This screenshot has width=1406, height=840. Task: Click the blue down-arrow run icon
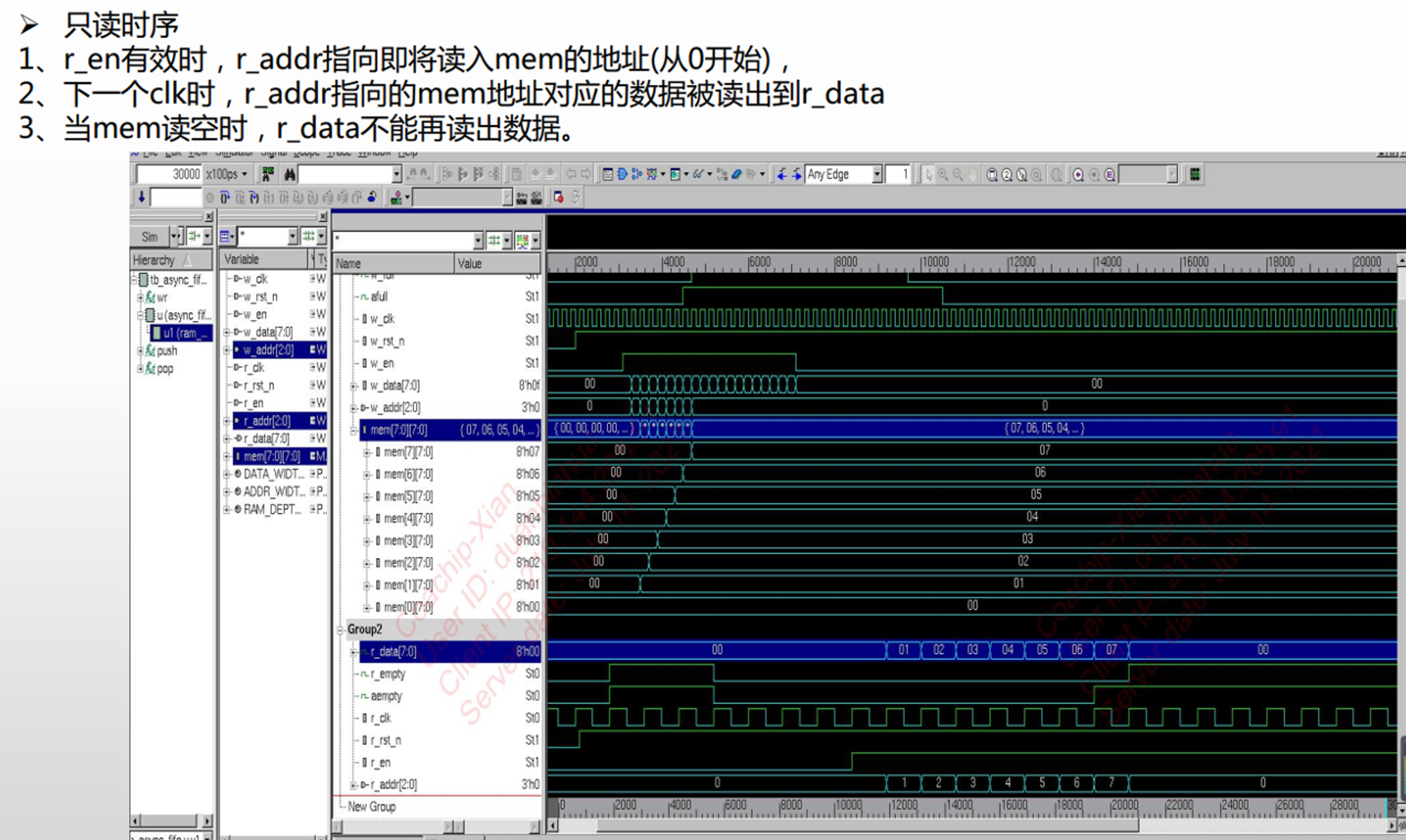click(x=141, y=198)
